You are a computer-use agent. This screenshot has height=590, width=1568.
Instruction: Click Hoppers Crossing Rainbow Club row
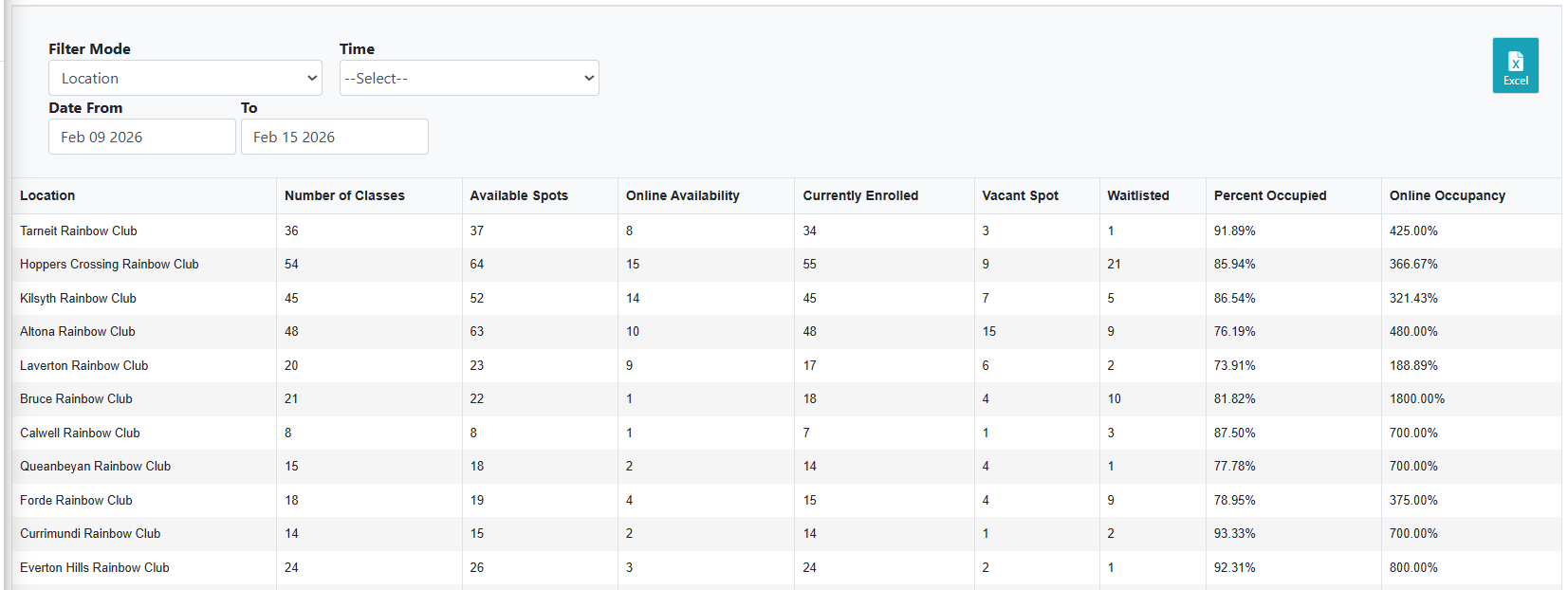click(x=109, y=264)
